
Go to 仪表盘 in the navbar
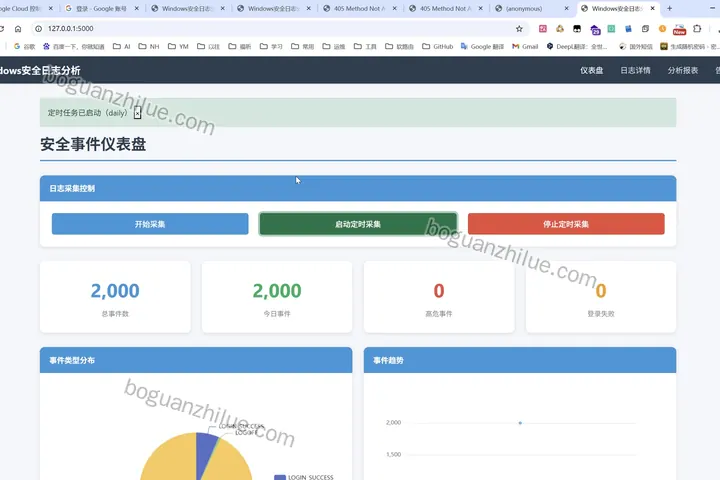[591, 70]
